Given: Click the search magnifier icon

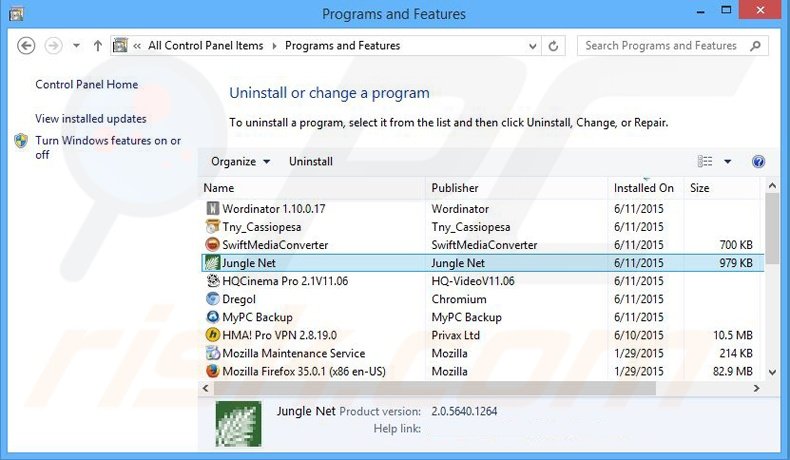Looking at the screenshot, I should point(755,46).
